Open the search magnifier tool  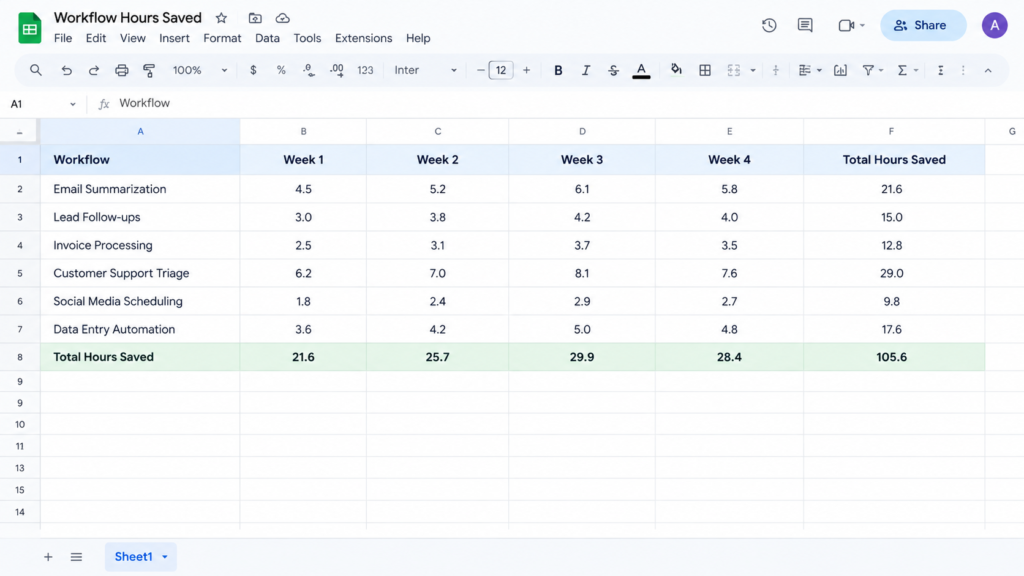pyautogui.click(x=36, y=70)
